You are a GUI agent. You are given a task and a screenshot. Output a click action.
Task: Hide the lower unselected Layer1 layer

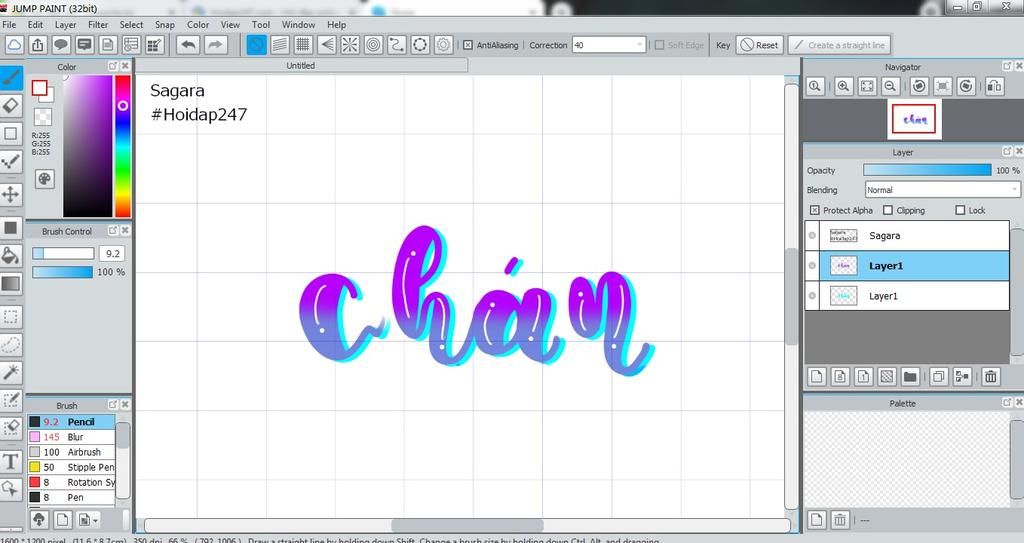(x=812, y=296)
